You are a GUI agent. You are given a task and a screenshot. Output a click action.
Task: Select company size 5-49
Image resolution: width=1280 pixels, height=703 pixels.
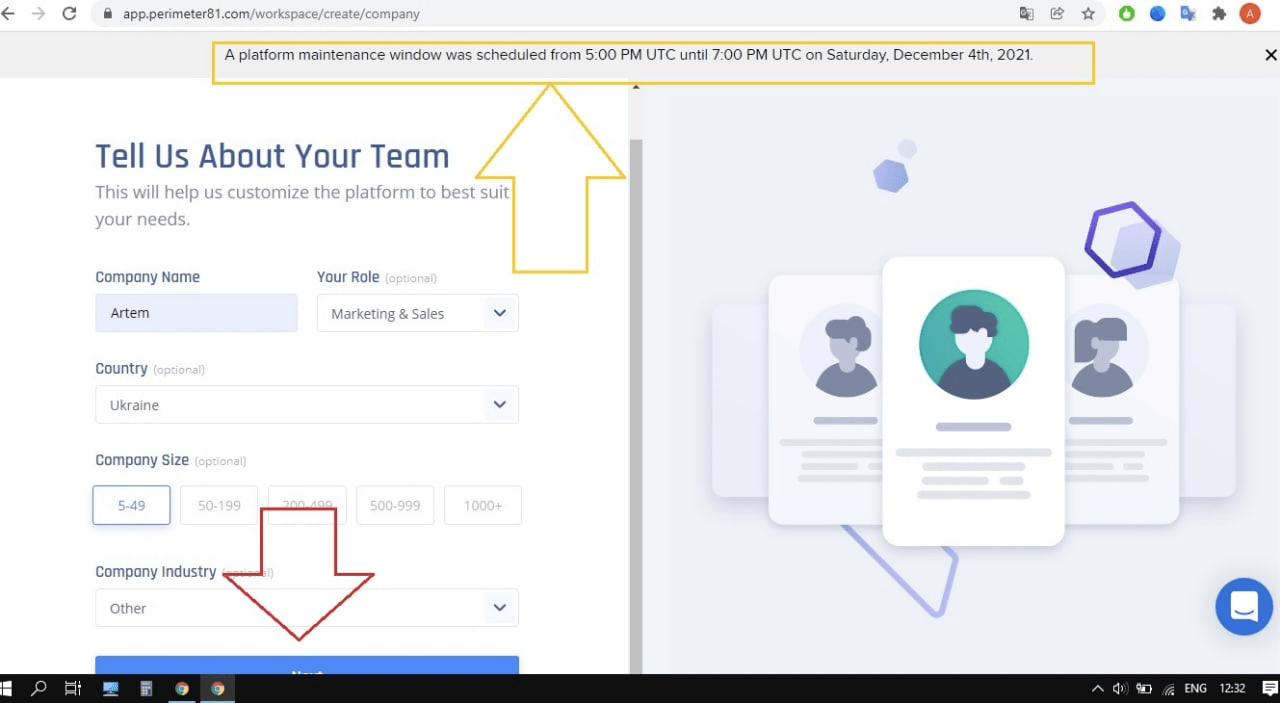point(131,505)
